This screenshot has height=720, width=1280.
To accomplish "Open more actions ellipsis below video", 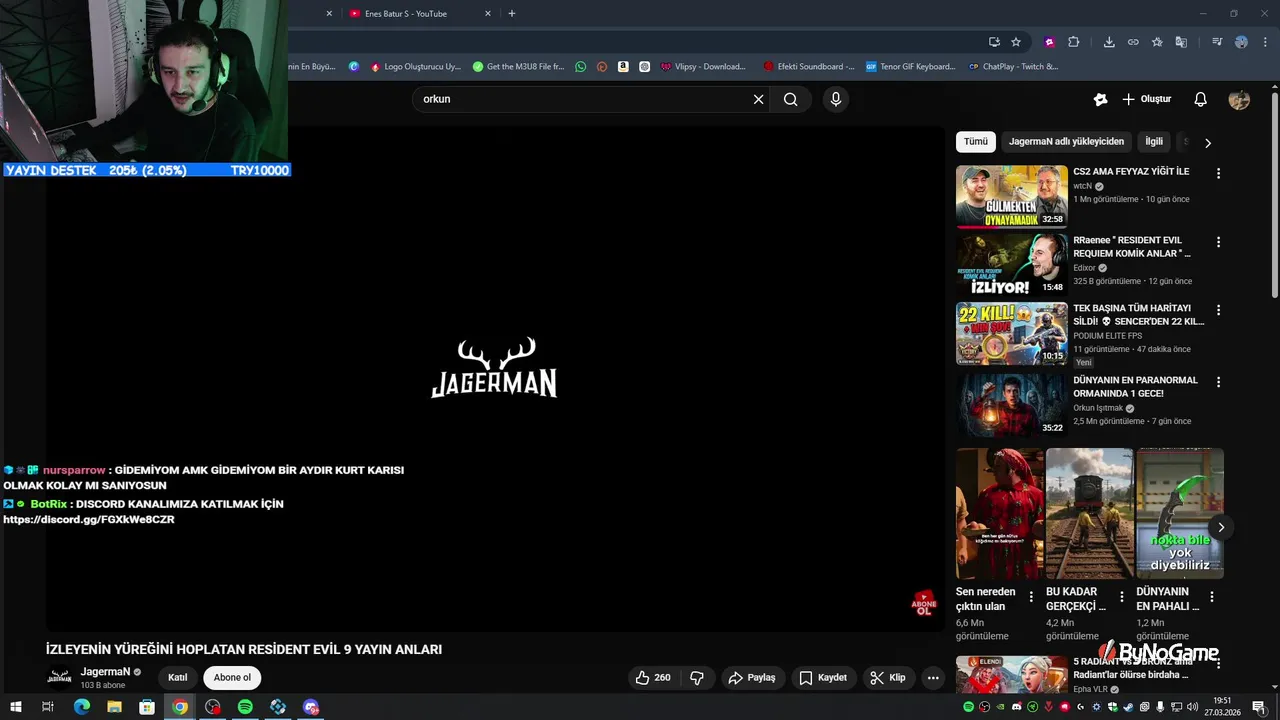I will pos(933,678).
